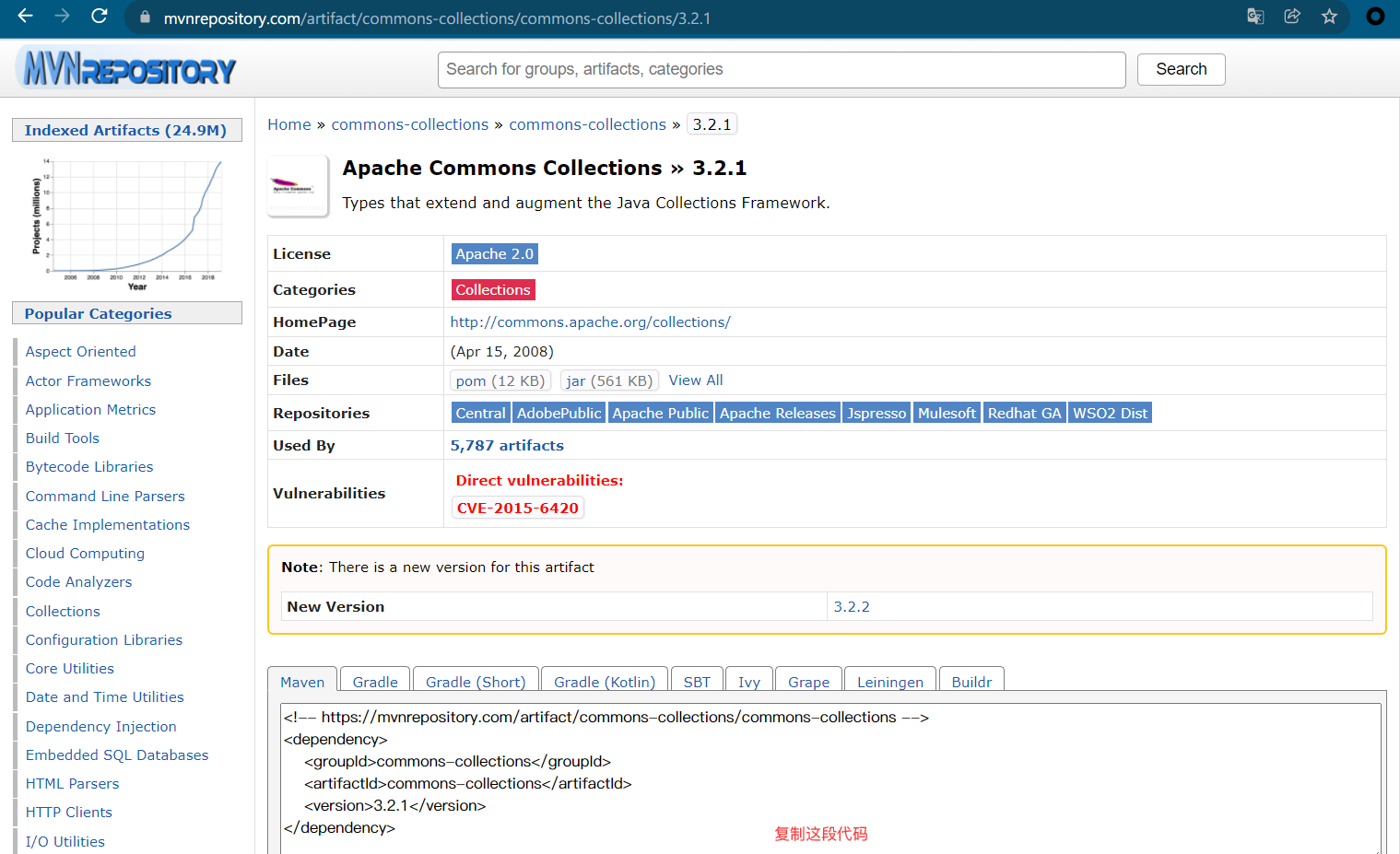Viewport: 1400px width, 854px height.
Task: Click the address bar URL
Action: pyautogui.click(x=437, y=18)
